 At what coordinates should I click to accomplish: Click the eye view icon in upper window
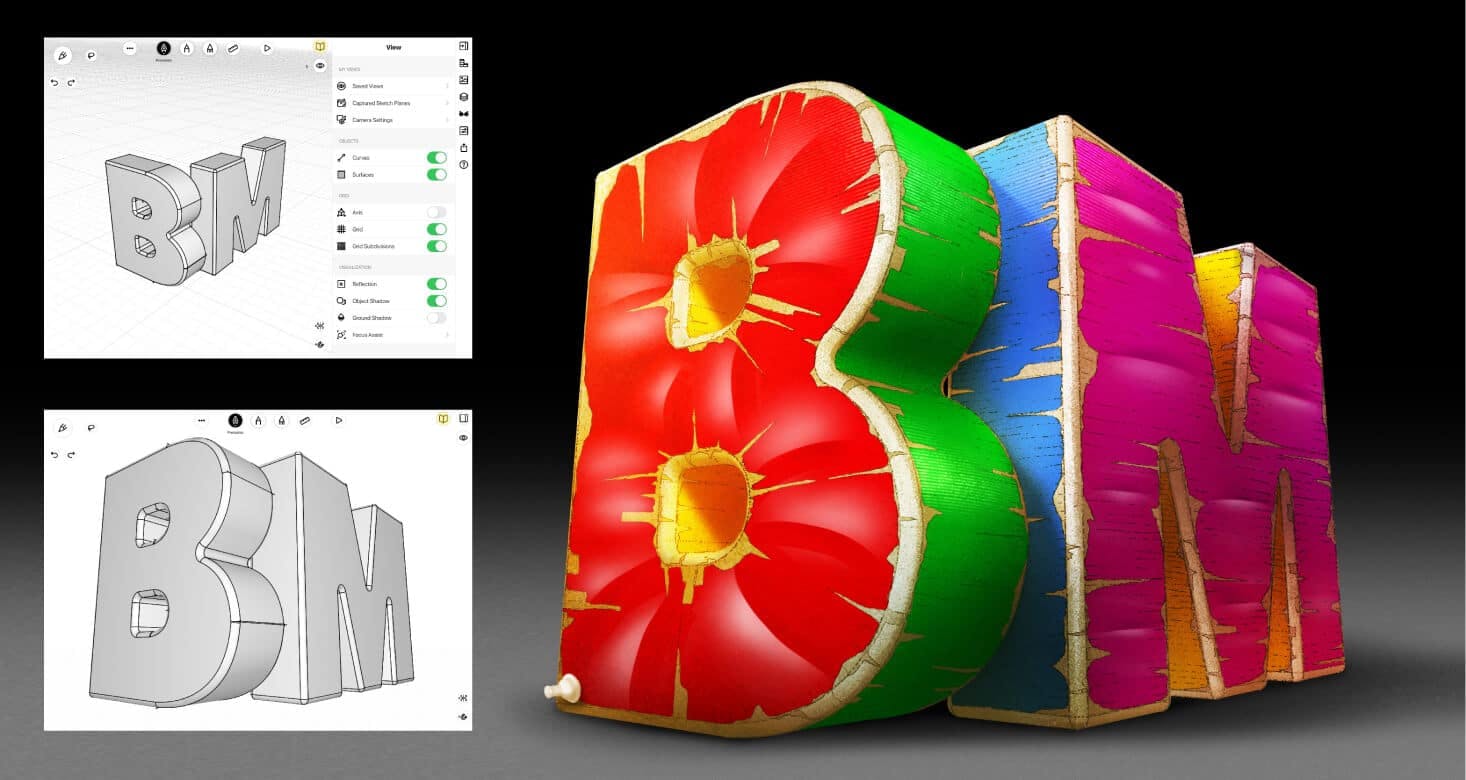tap(320, 65)
